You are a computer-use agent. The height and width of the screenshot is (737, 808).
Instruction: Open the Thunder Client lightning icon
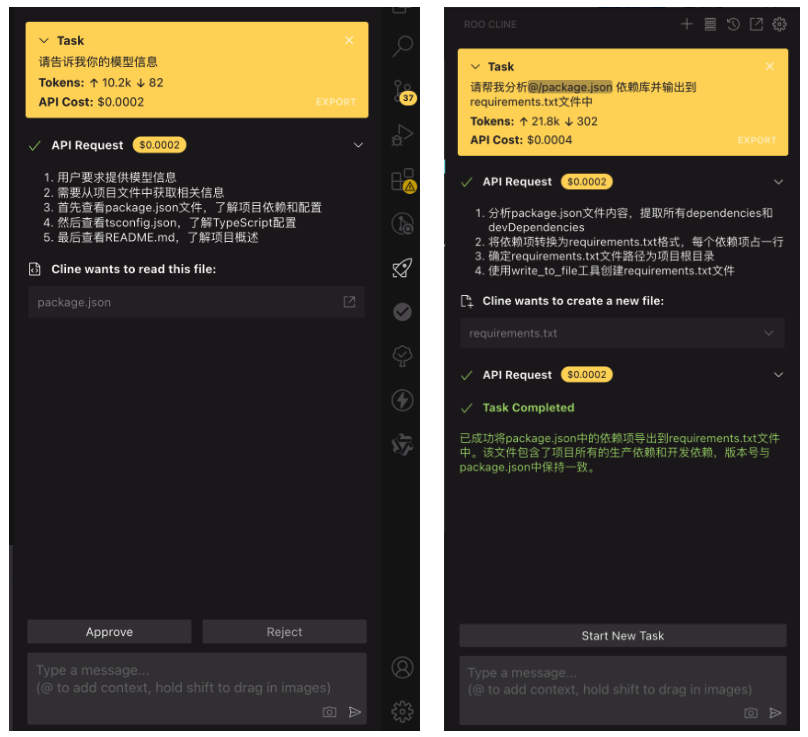click(402, 400)
